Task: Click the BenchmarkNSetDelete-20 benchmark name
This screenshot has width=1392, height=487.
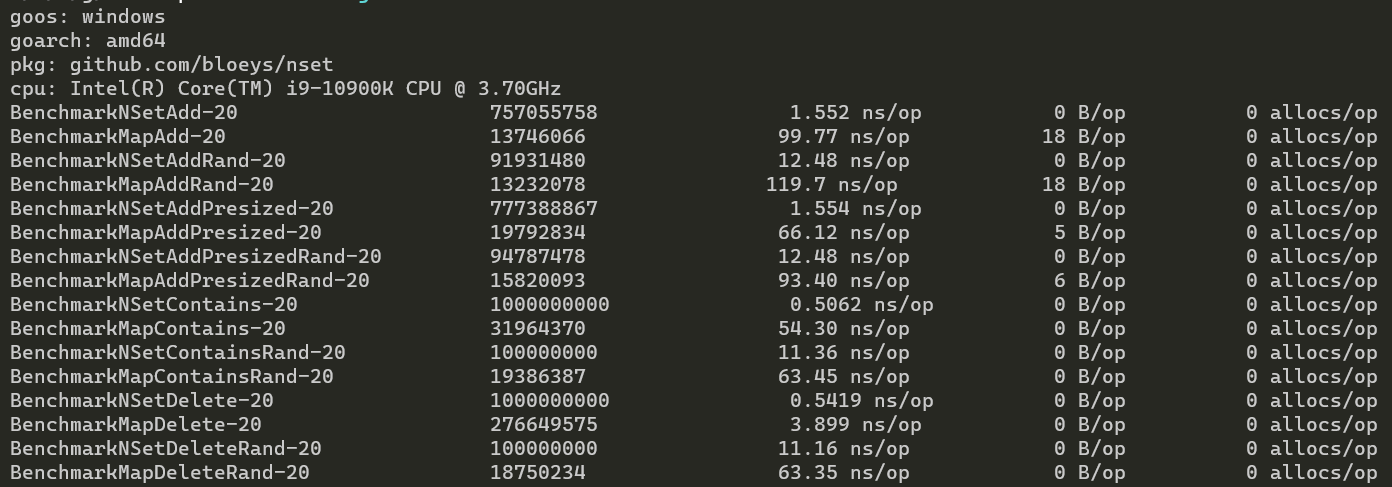Action: pyautogui.click(x=142, y=401)
